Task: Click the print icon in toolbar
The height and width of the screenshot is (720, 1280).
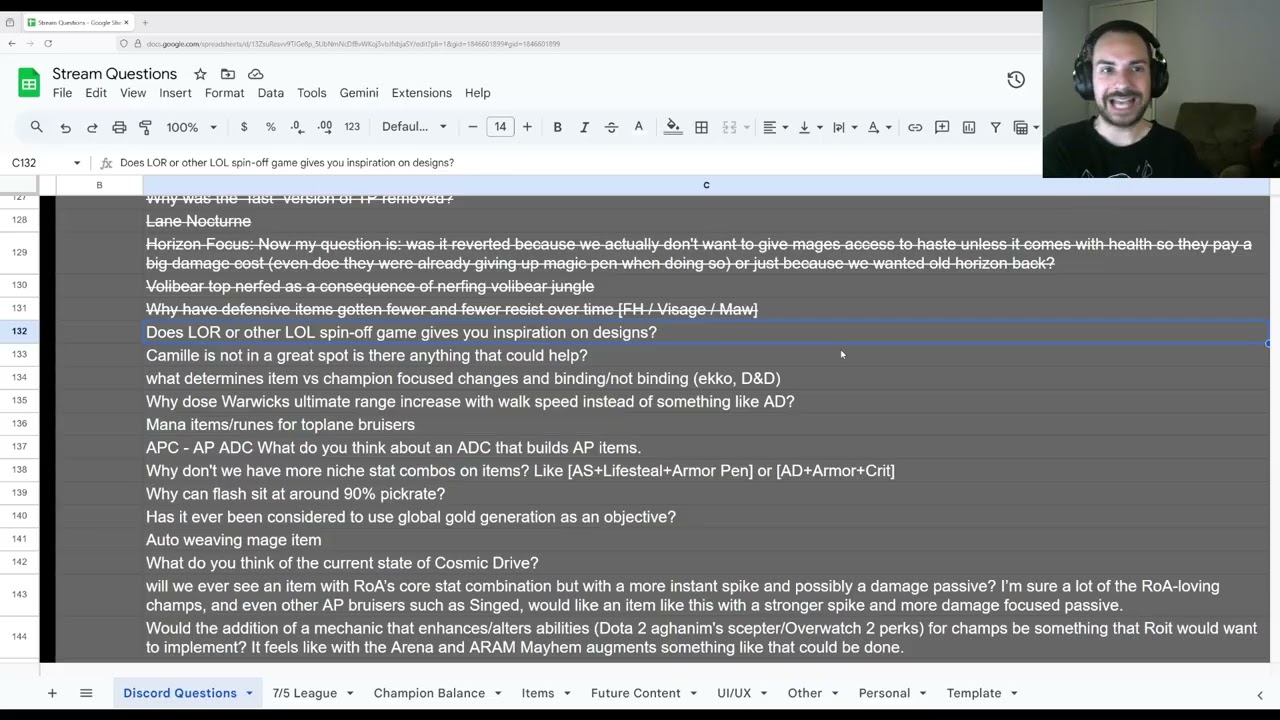Action: click(119, 127)
